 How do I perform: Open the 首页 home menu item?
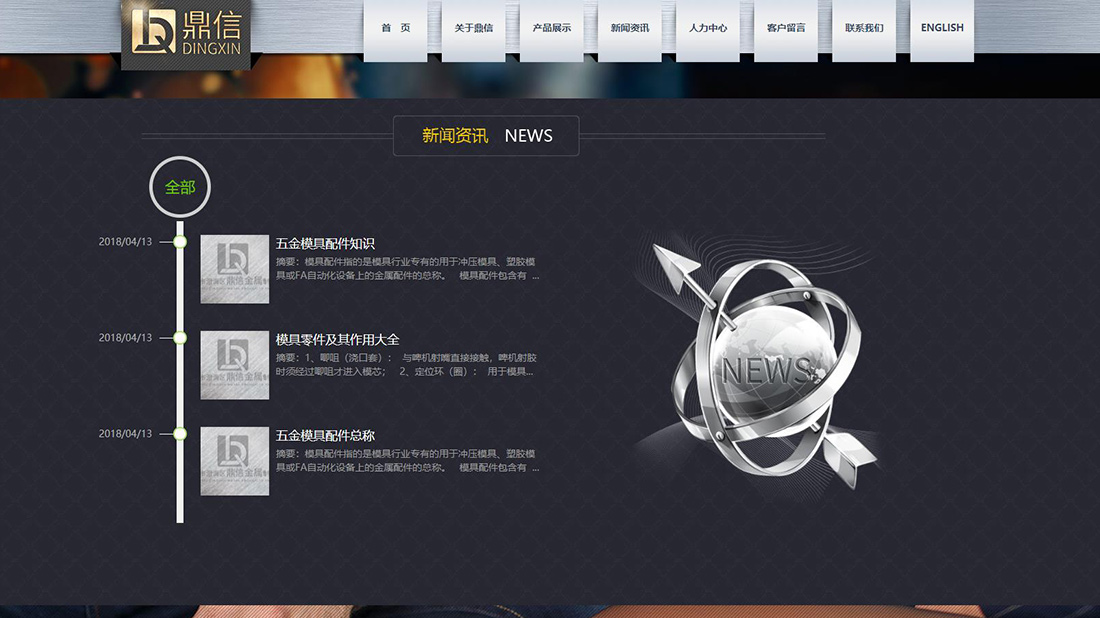[x=397, y=28]
